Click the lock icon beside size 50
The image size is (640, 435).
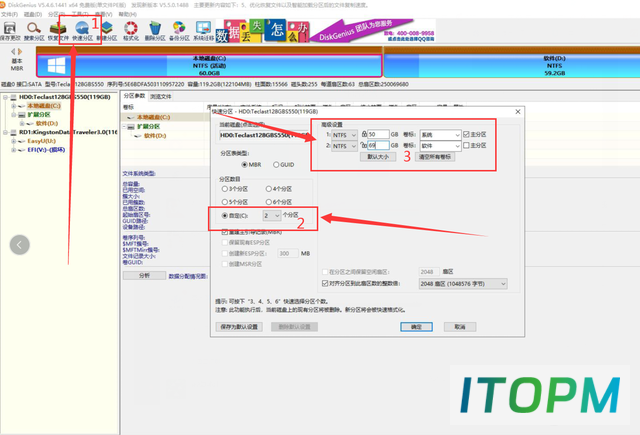click(x=364, y=133)
